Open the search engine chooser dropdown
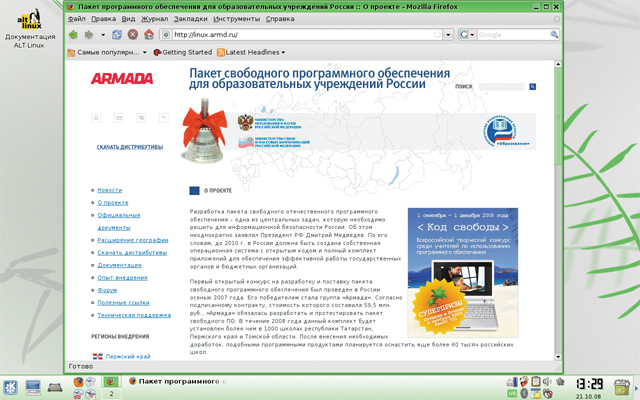640x400 pixels. (472, 35)
